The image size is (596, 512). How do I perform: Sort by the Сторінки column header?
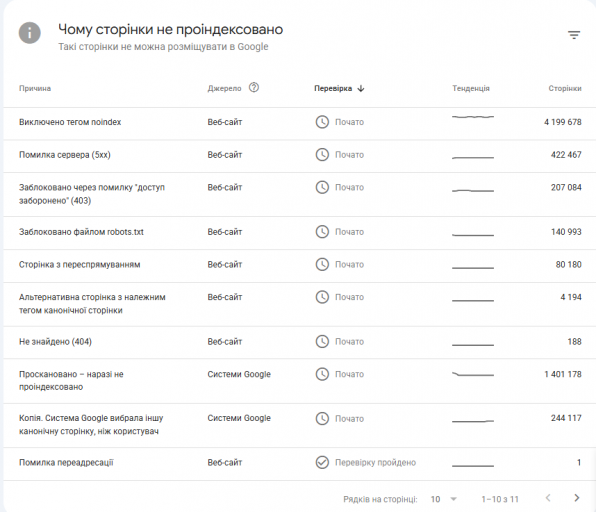coord(565,89)
